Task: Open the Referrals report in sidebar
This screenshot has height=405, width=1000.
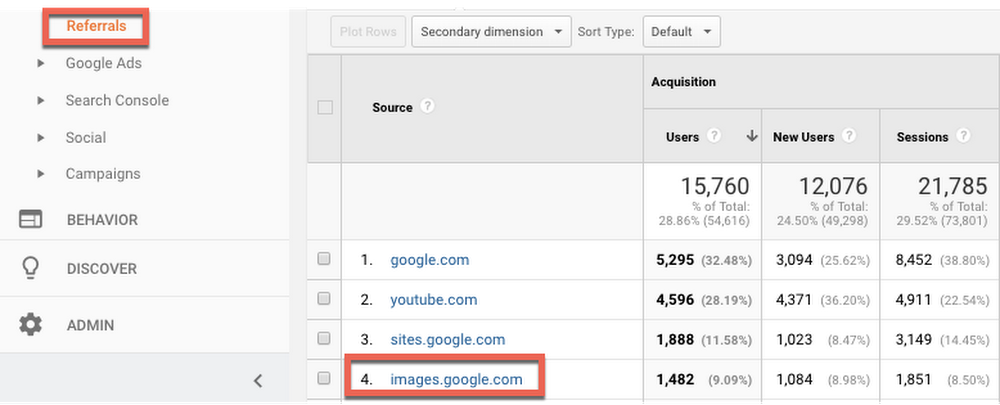Action: click(96, 27)
